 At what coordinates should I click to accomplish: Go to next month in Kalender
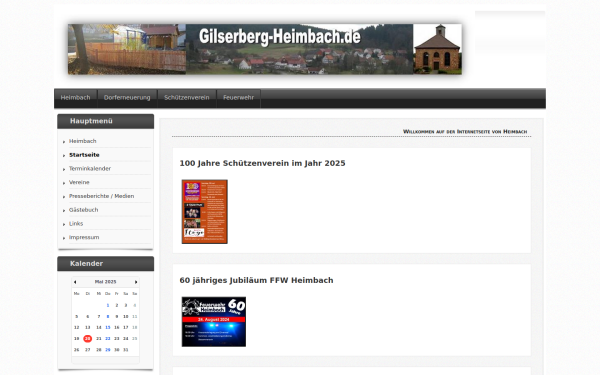pyautogui.click(x=136, y=282)
